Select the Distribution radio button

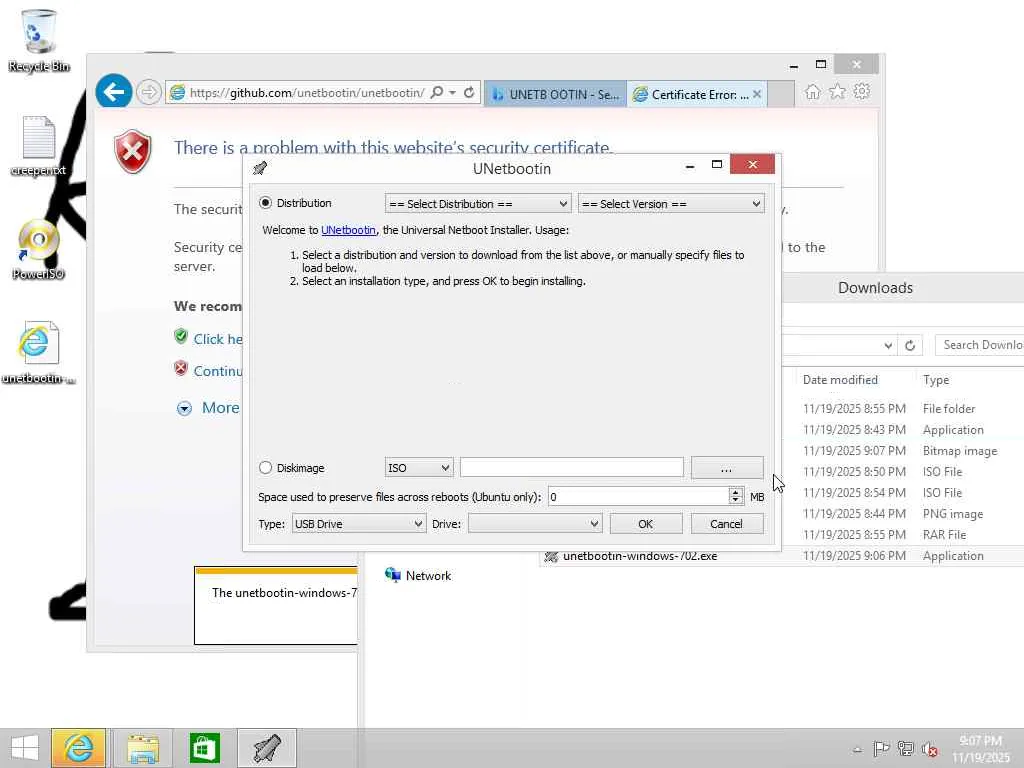click(x=265, y=203)
